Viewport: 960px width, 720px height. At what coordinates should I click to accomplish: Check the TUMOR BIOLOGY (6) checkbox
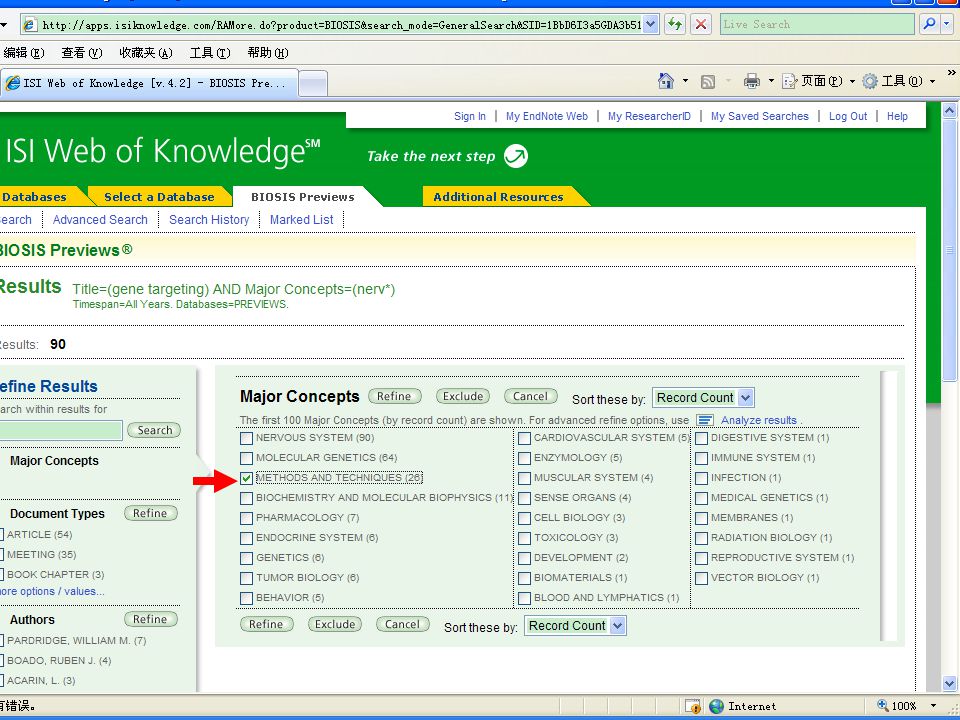click(x=246, y=579)
